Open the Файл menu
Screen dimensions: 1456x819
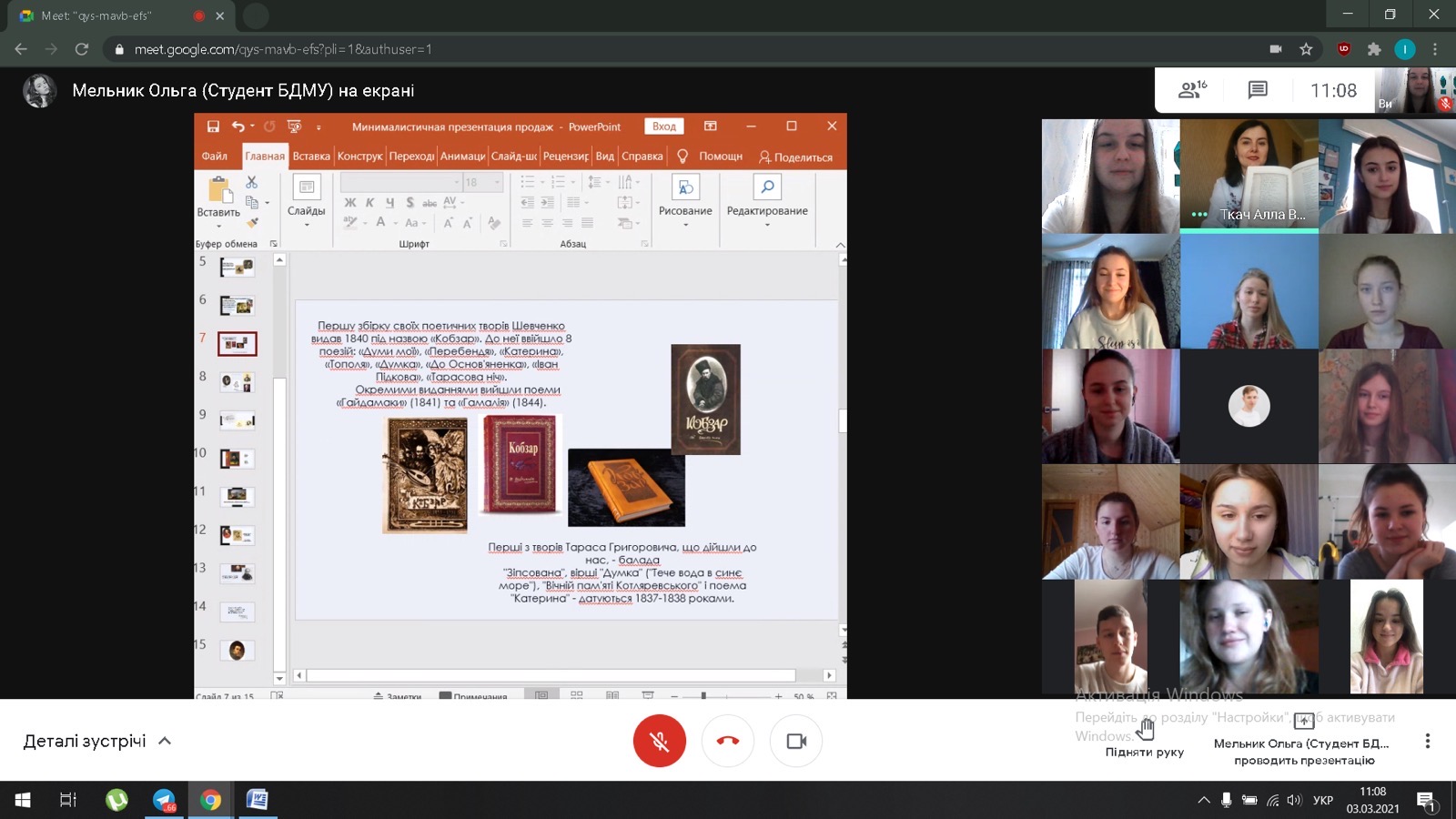click(x=215, y=157)
